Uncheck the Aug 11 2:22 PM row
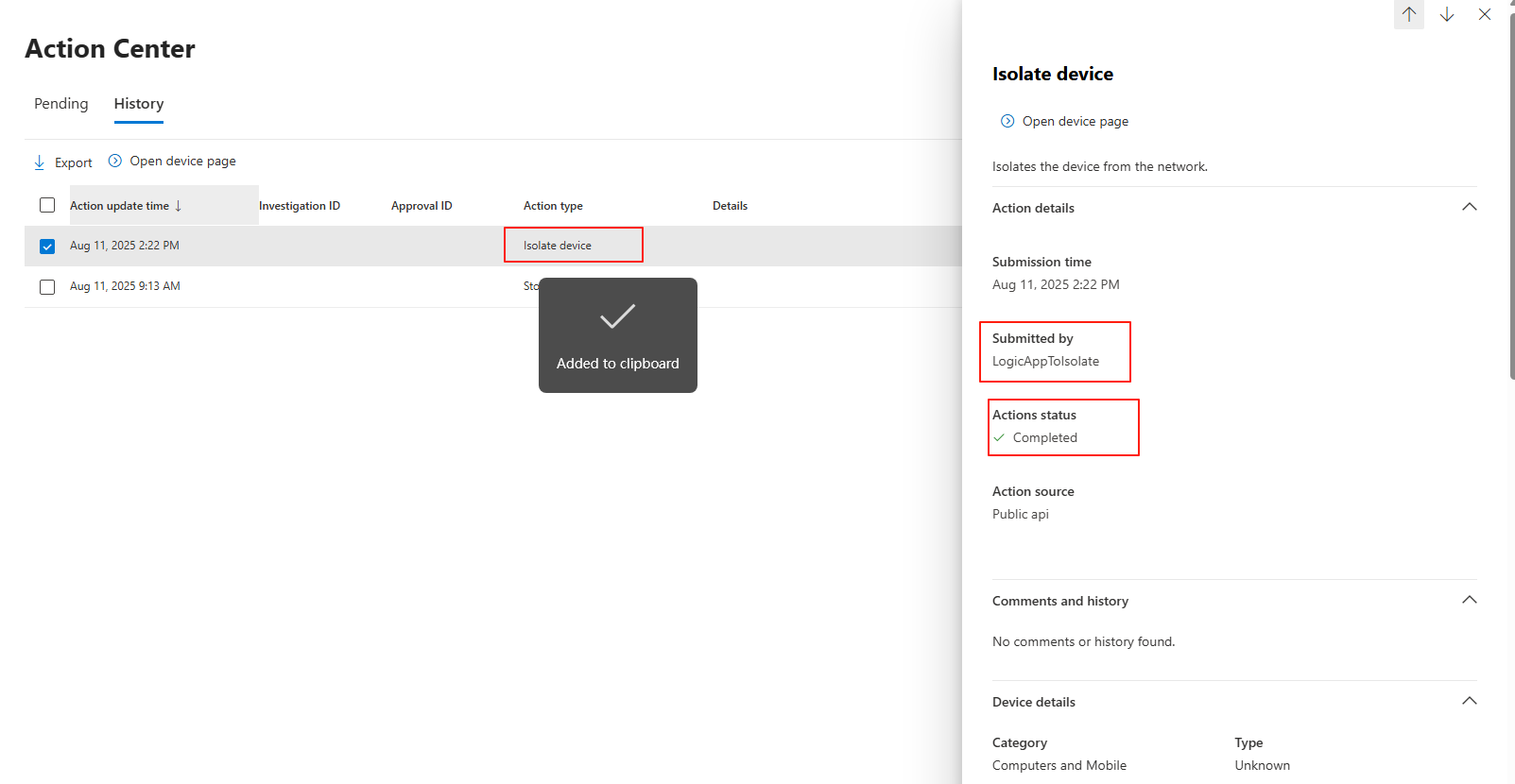Image resolution: width=1515 pixels, height=784 pixels. tap(47, 247)
